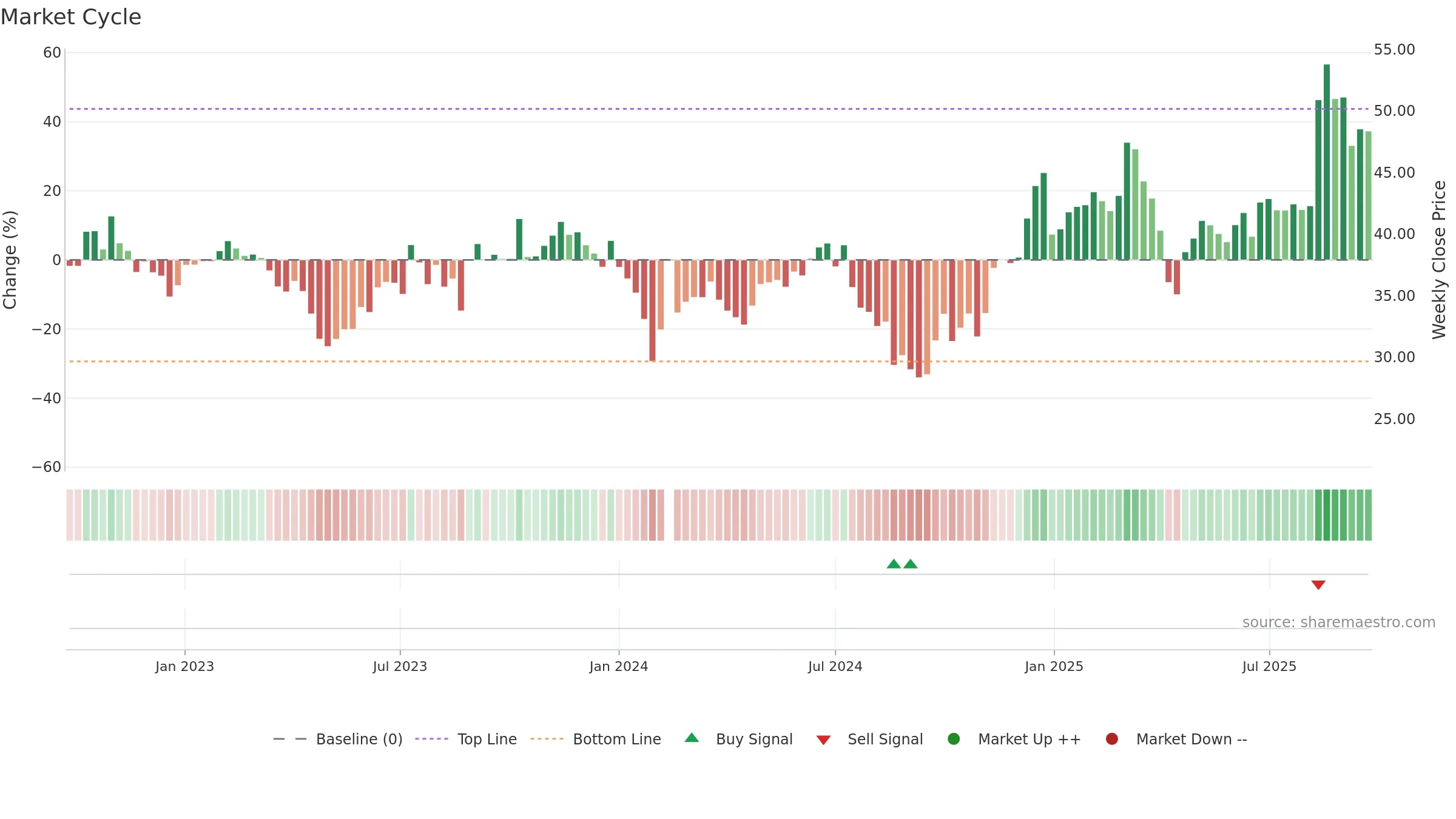Click the gray dashed Baseline legend sample
The image size is (1456, 819).
[290, 739]
